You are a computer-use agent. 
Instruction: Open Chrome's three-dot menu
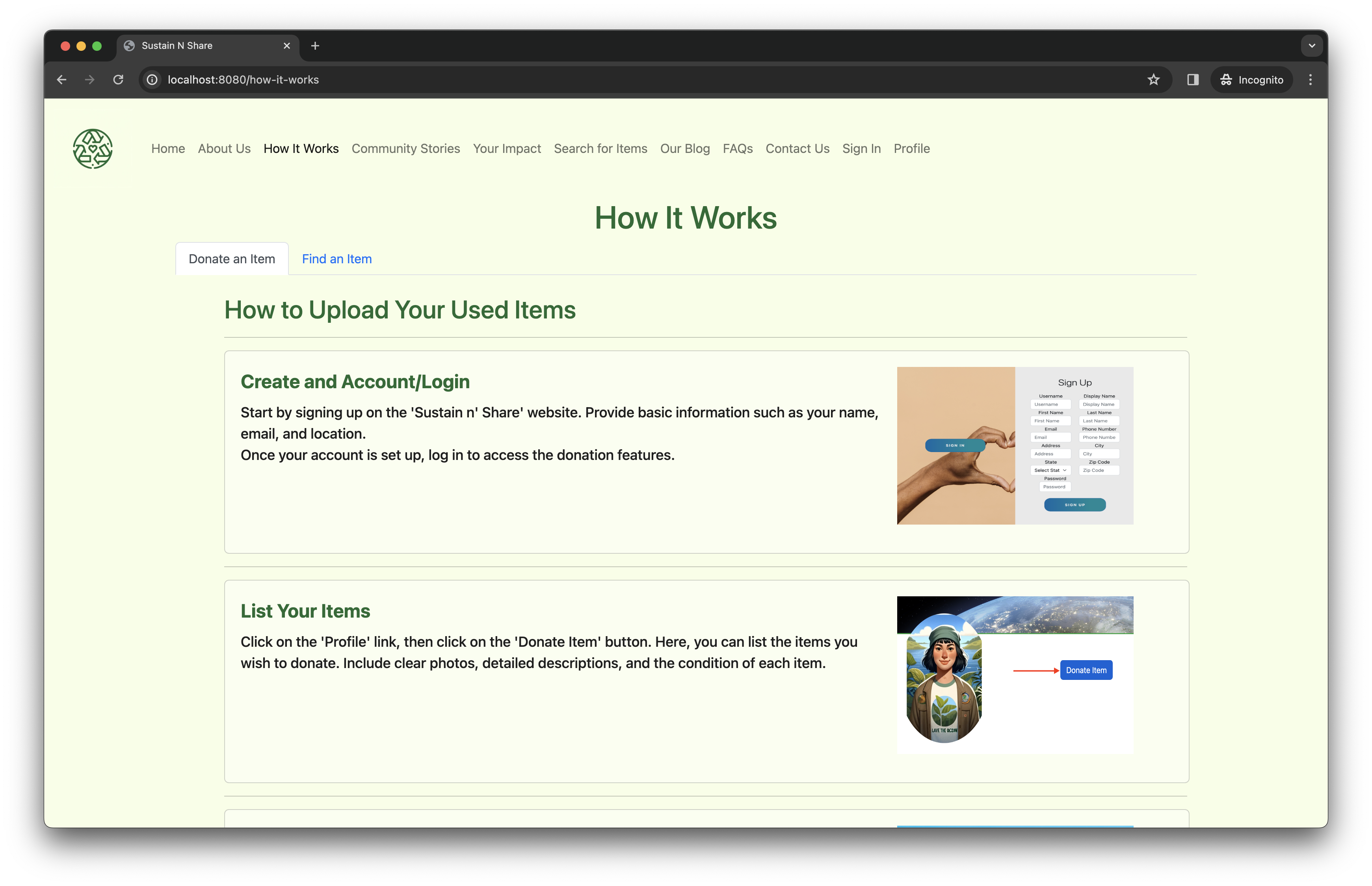click(1311, 79)
